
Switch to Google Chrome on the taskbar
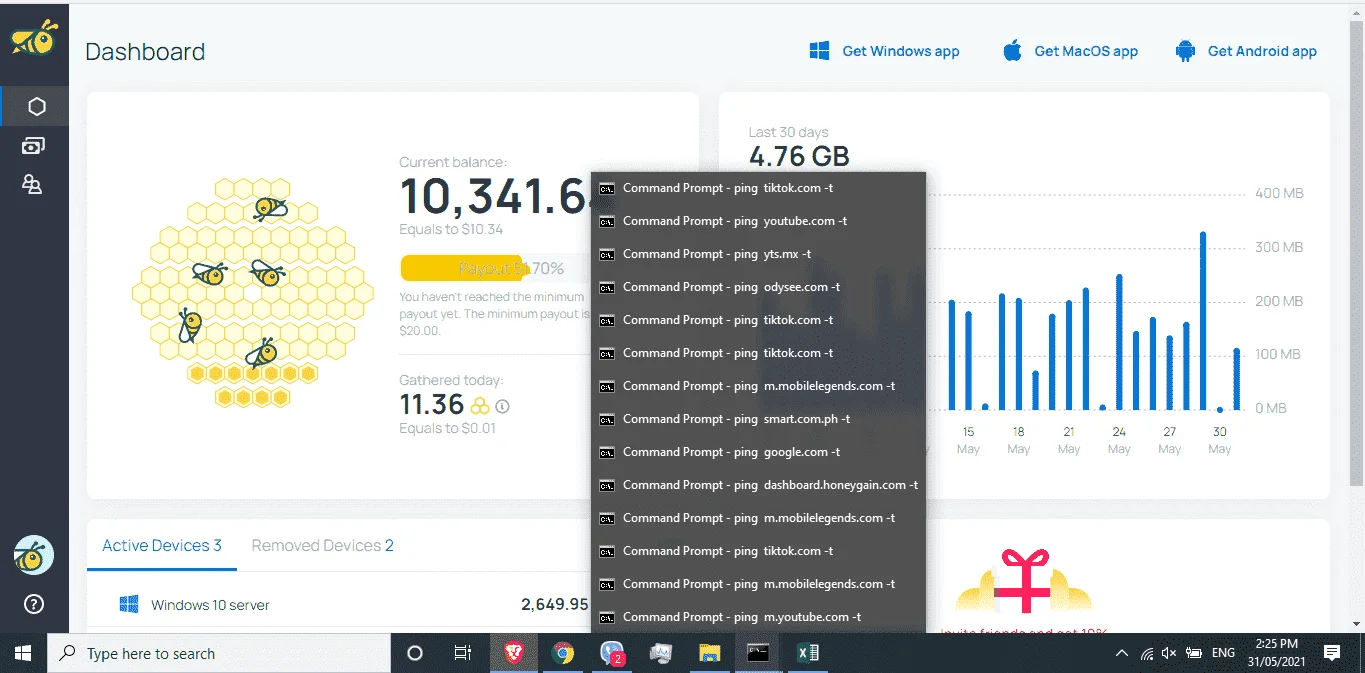[563, 653]
